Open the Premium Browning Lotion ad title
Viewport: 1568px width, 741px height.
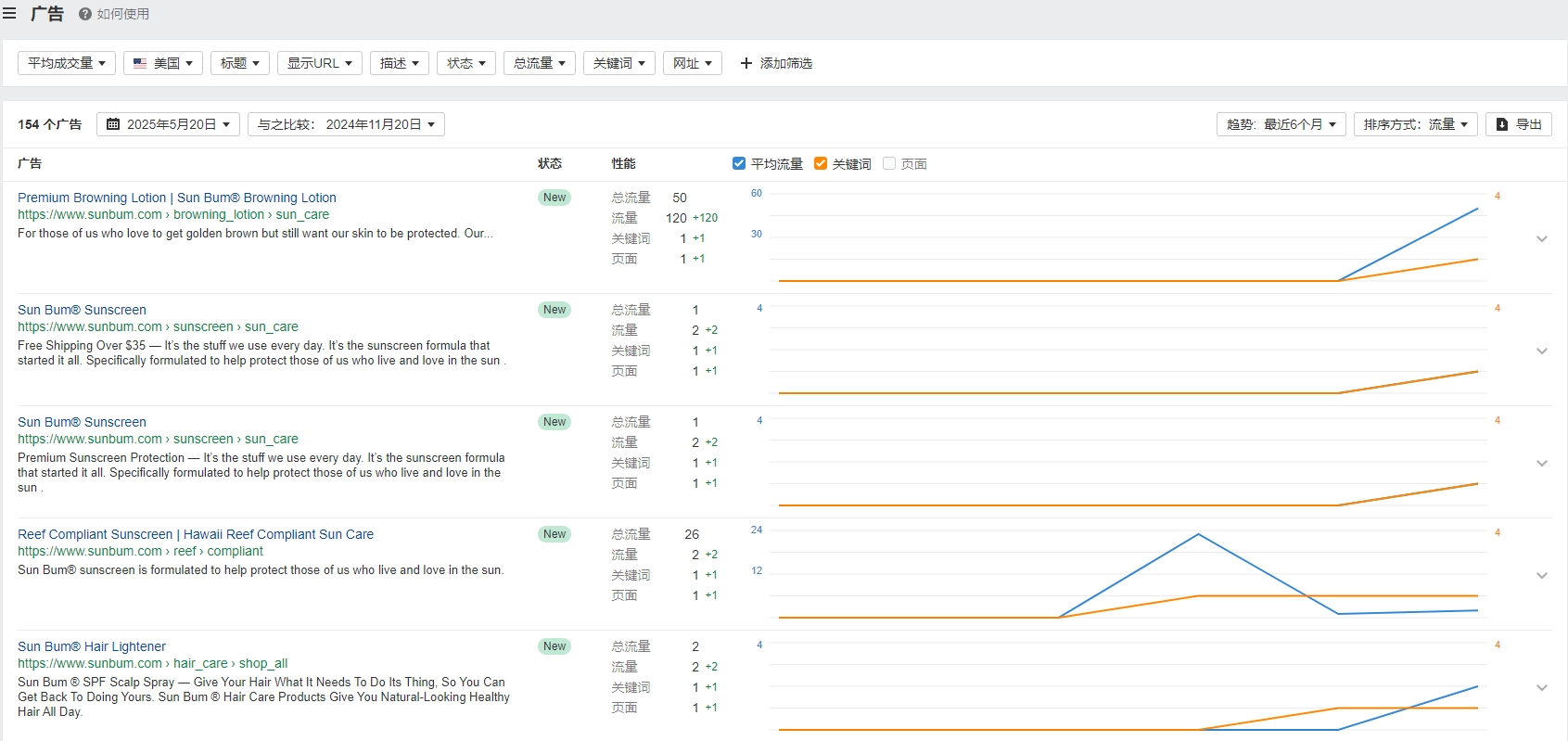(x=177, y=198)
